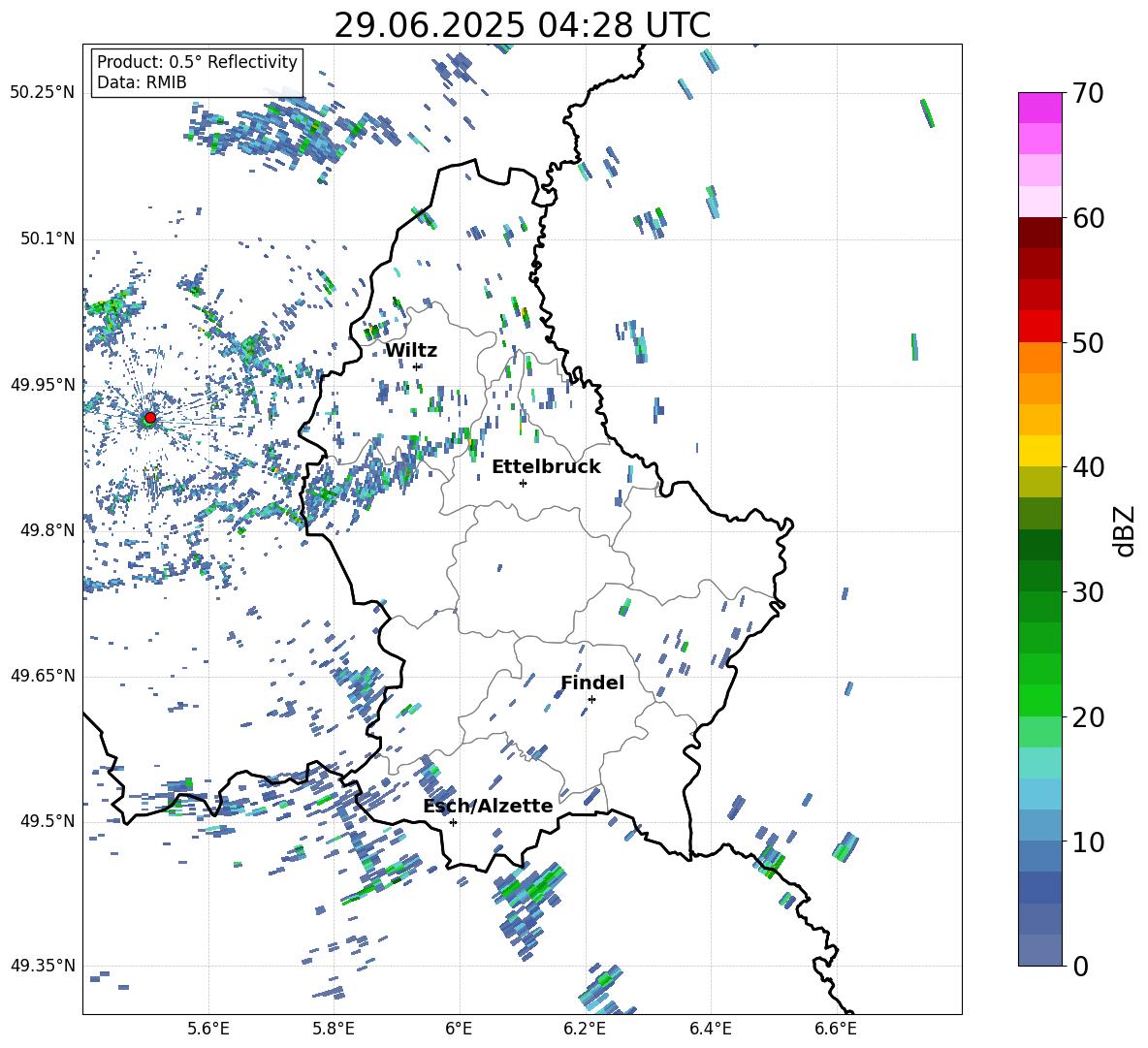This screenshot has height=1048, width=1148.
Task: Click the 30 tick label on colorbar
Action: 1088,592
